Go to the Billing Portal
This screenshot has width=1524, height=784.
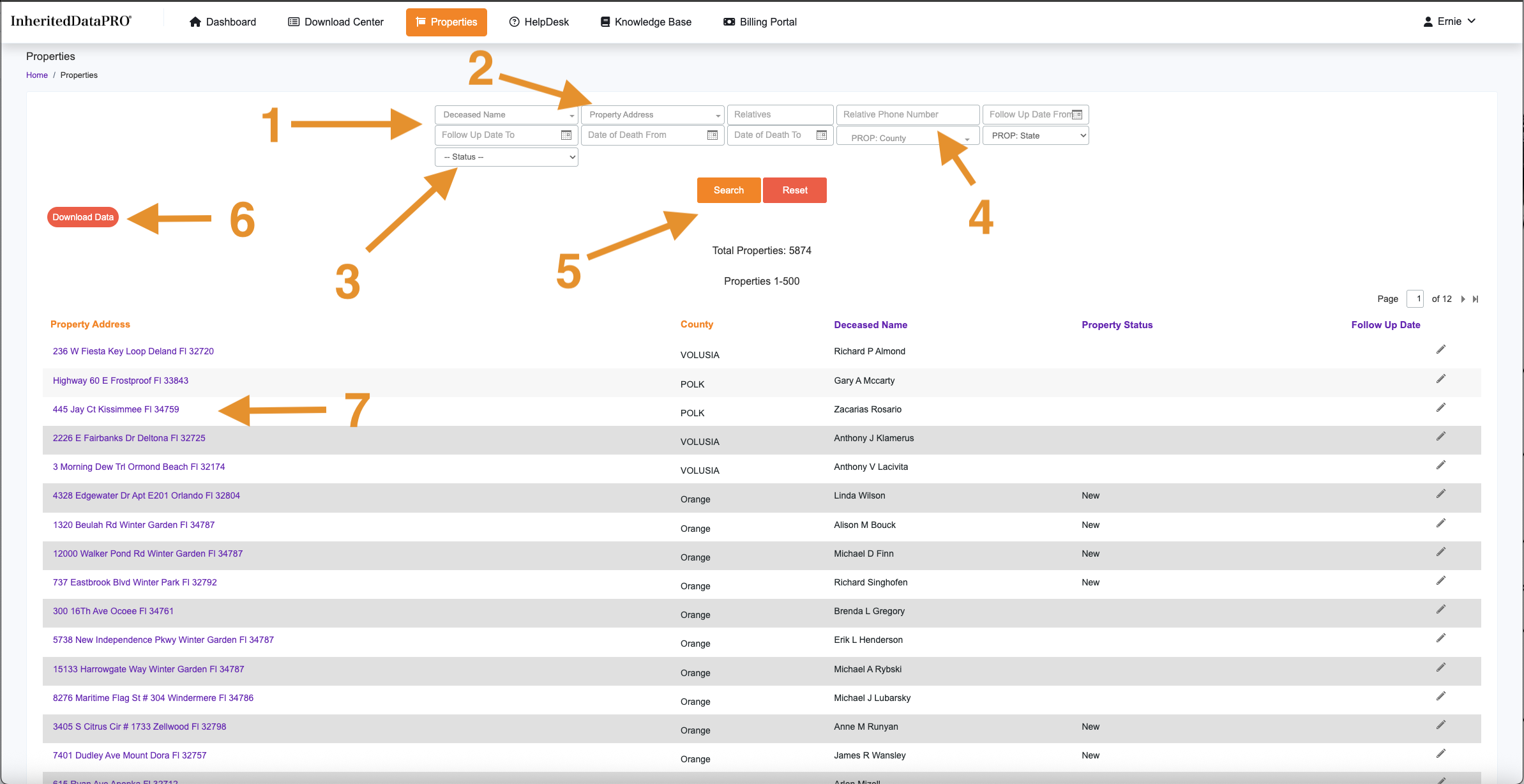click(x=760, y=22)
